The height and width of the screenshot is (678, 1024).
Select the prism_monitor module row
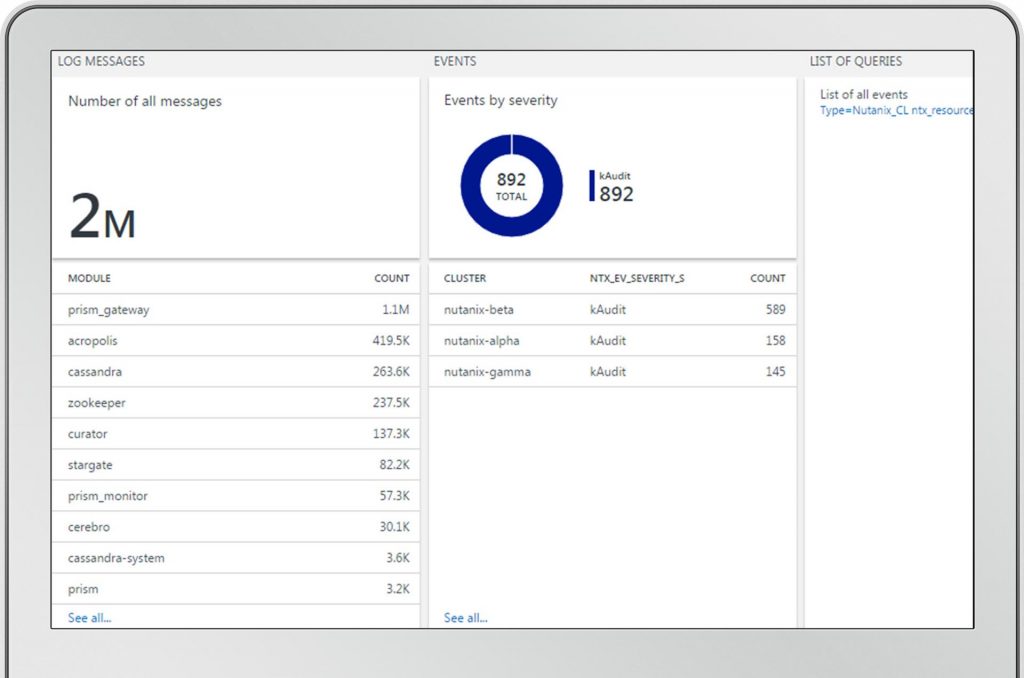236,496
